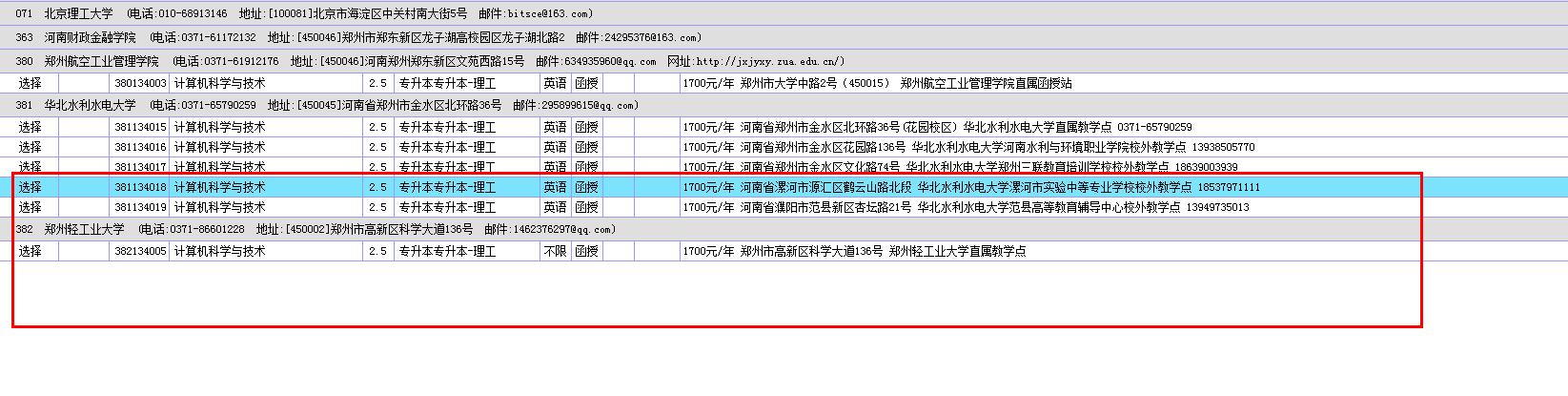This screenshot has width=1568, height=396.
Task: Click 计算机科学与技术 in row 382134005
Action: (x=219, y=251)
